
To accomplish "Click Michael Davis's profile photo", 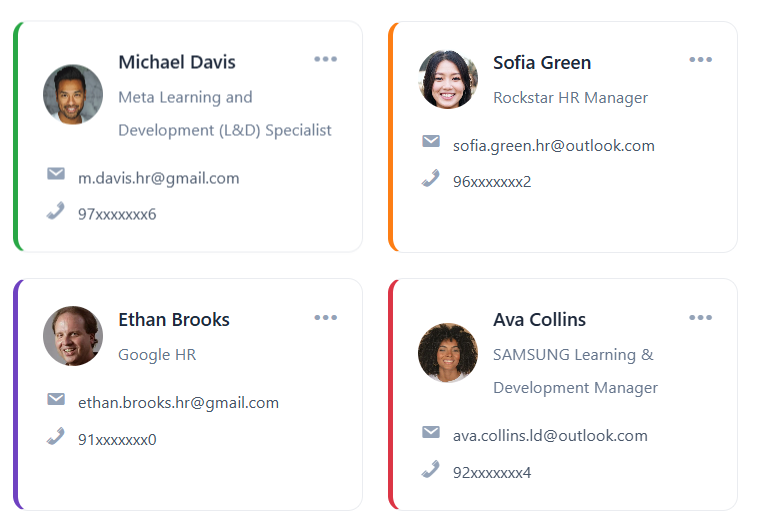I will tap(73, 95).
